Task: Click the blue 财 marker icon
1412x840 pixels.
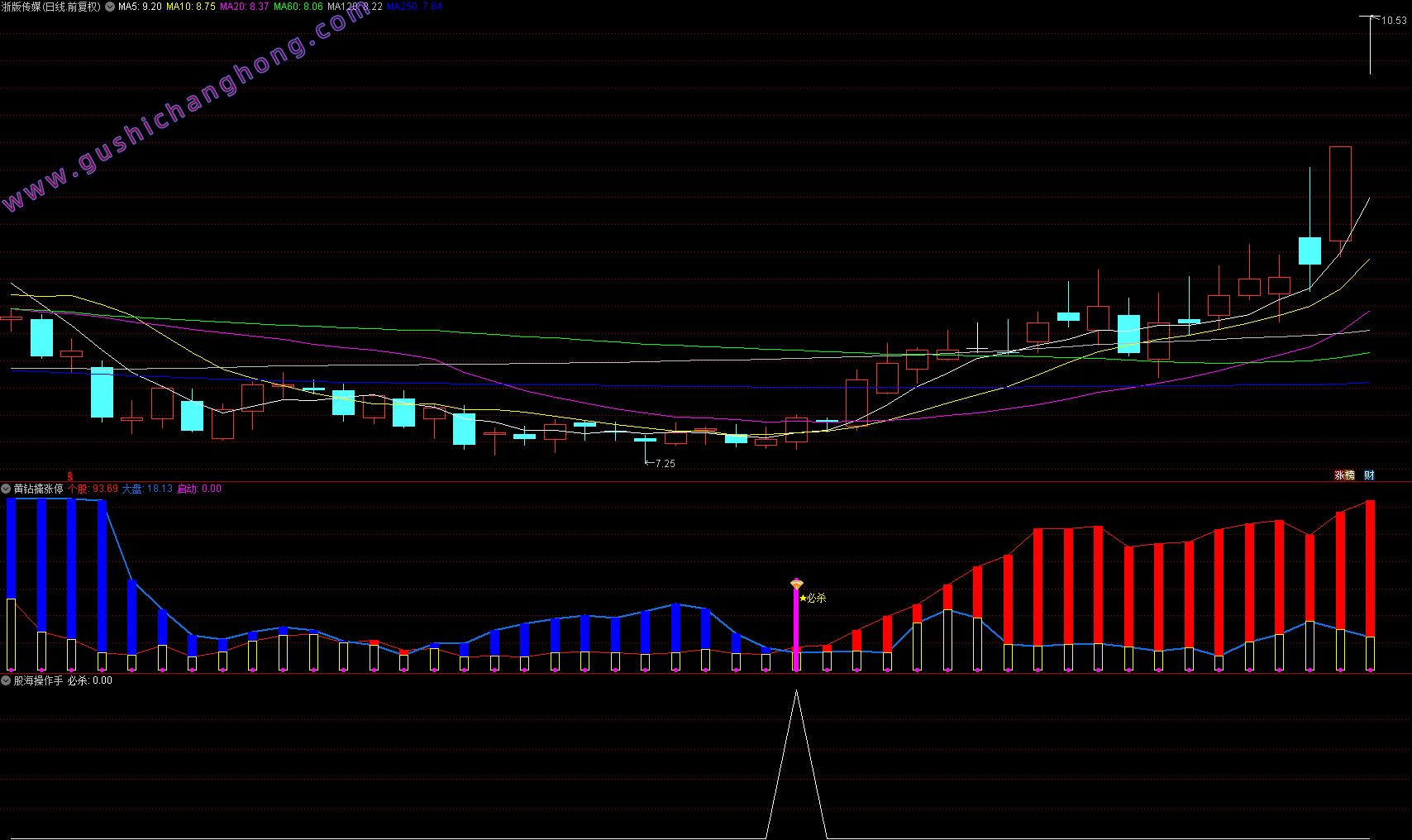Action: (1369, 475)
